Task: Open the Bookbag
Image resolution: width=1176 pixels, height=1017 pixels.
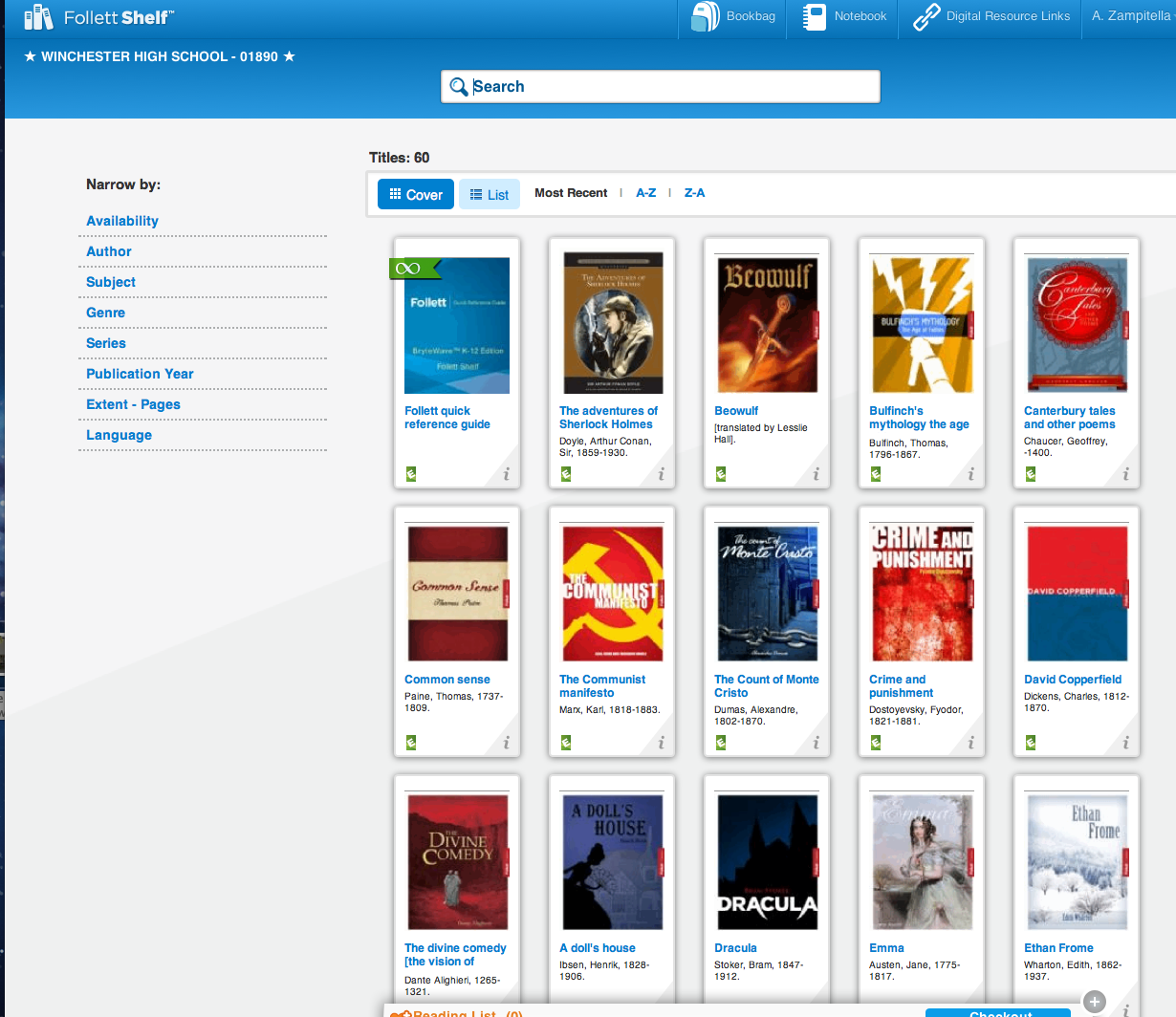Action: coord(731,16)
